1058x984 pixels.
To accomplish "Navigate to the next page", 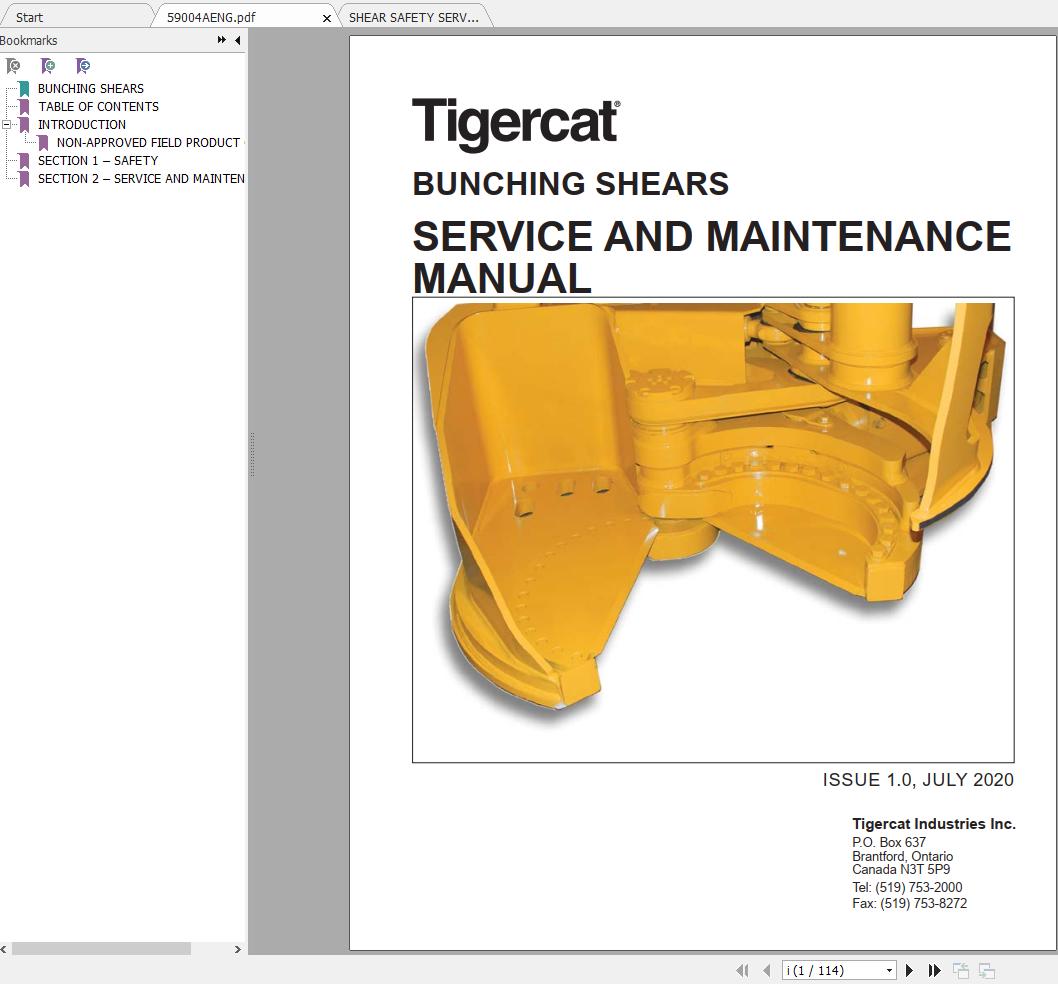I will (x=910, y=970).
